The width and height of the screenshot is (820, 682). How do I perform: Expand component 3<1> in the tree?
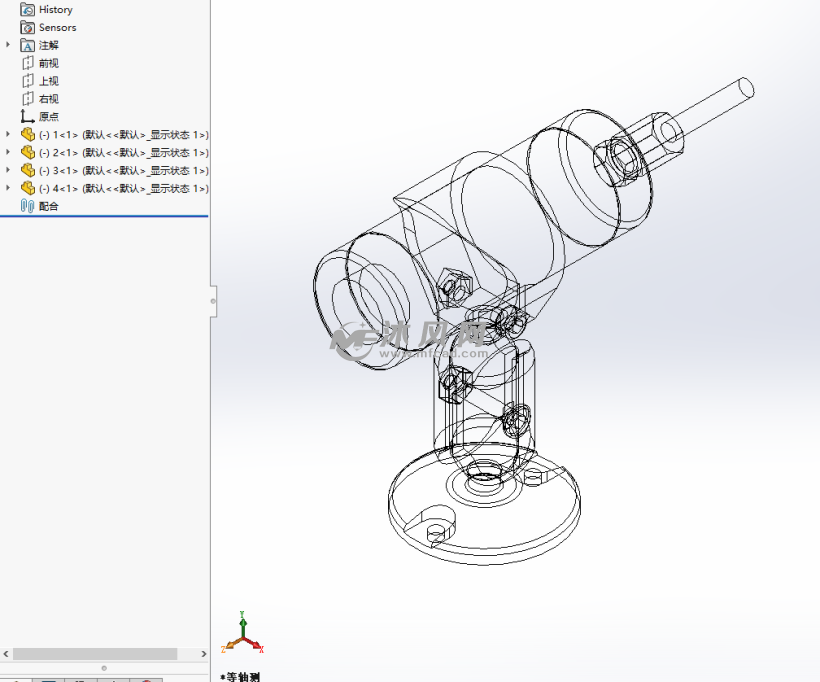click(x=9, y=170)
